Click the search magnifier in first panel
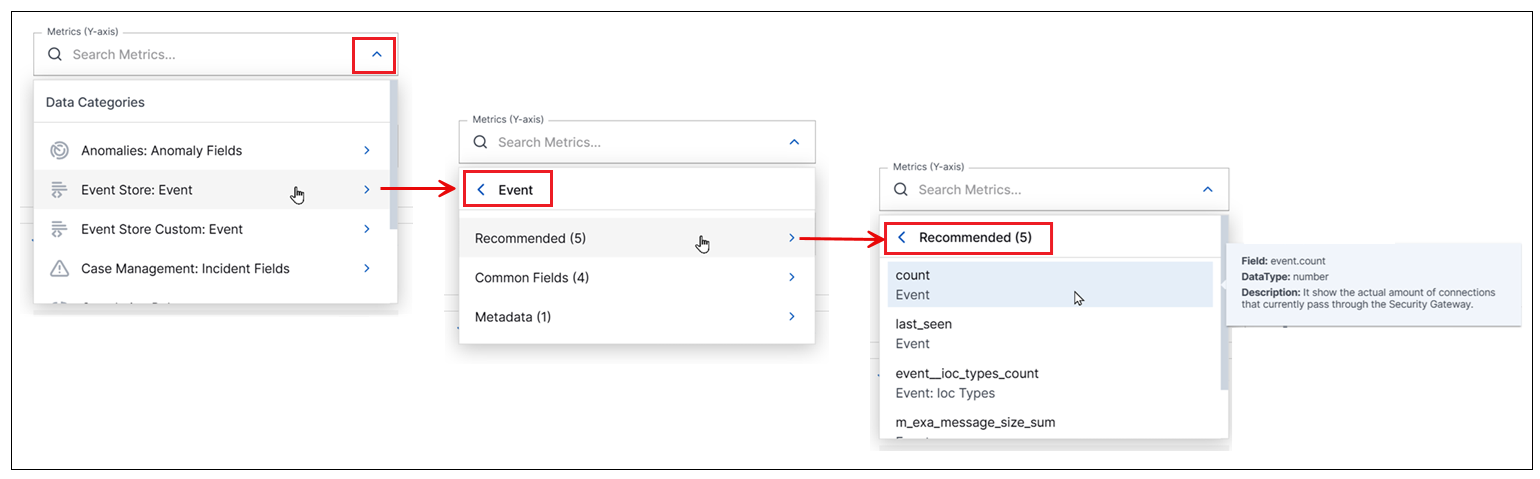Image resolution: width=1540 pixels, height=479 pixels. [55, 55]
